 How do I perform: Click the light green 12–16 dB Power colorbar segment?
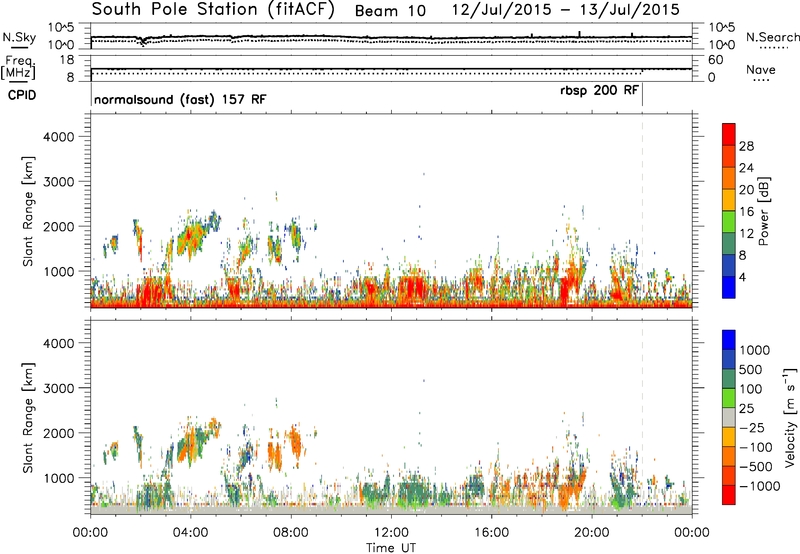pos(729,221)
